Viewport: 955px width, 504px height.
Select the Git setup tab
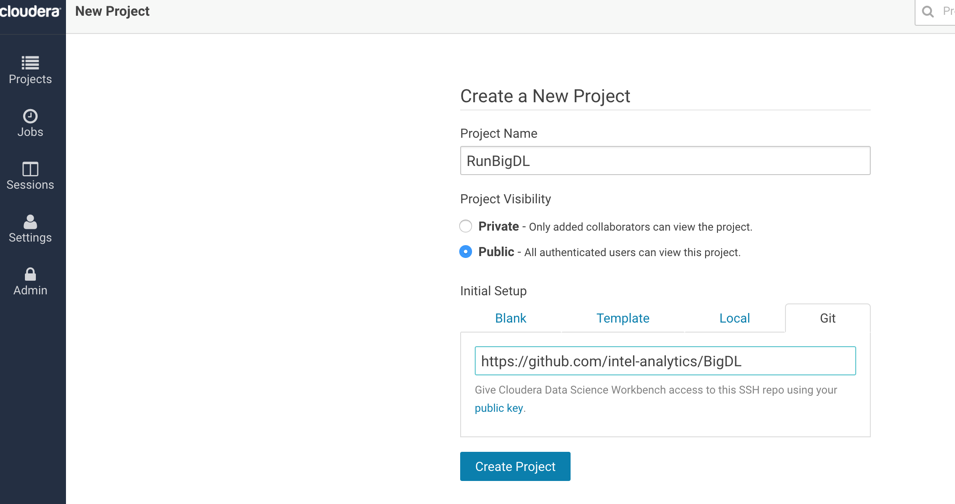(x=828, y=318)
